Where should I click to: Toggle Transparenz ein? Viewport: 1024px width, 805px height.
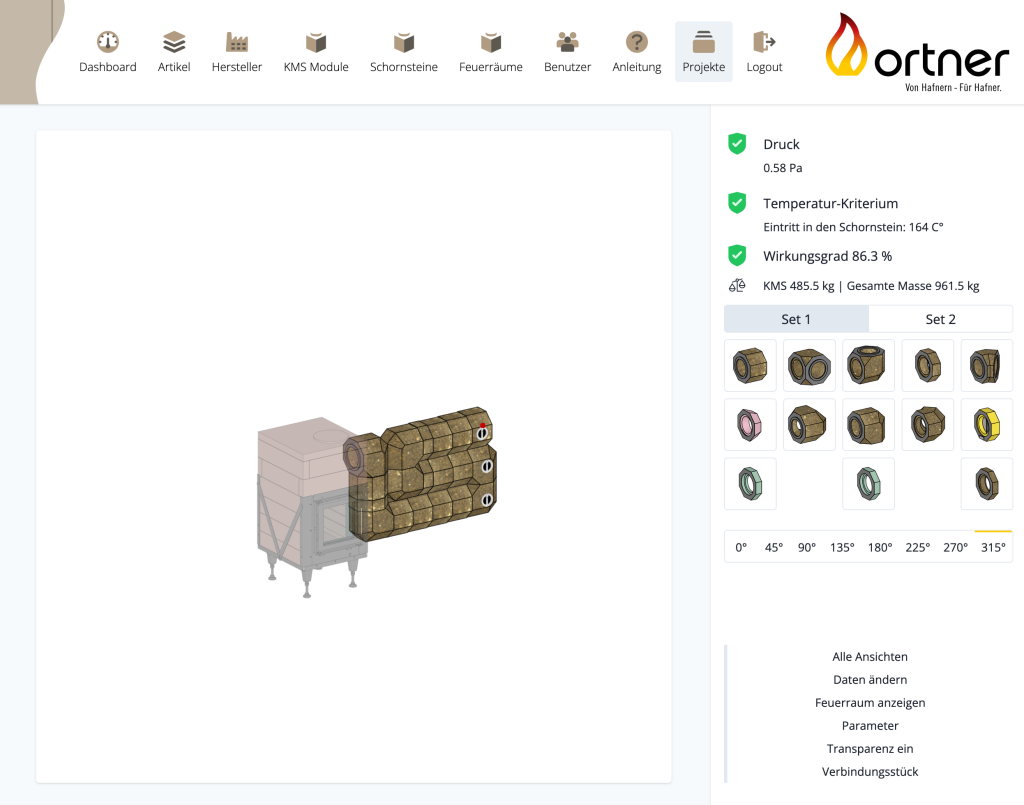tap(870, 749)
